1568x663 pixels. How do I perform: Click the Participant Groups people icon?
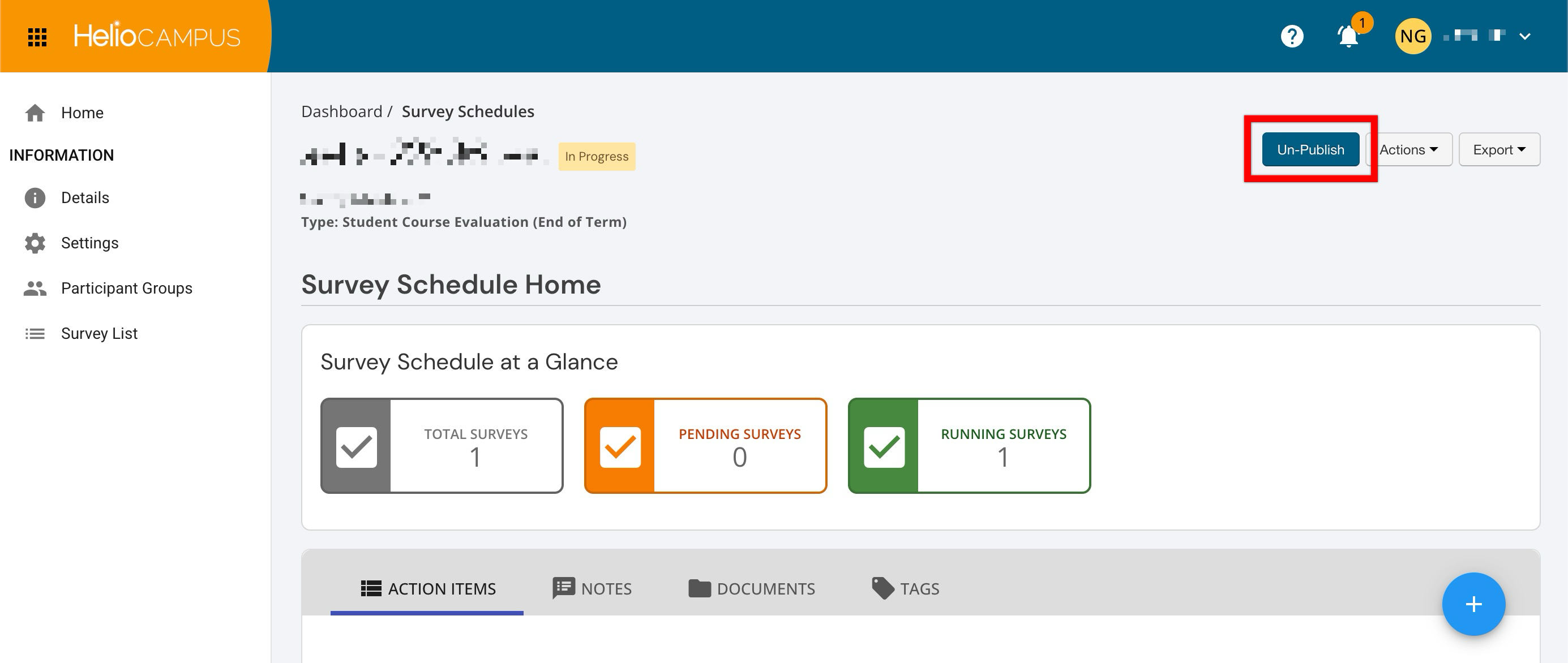(35, 289)
